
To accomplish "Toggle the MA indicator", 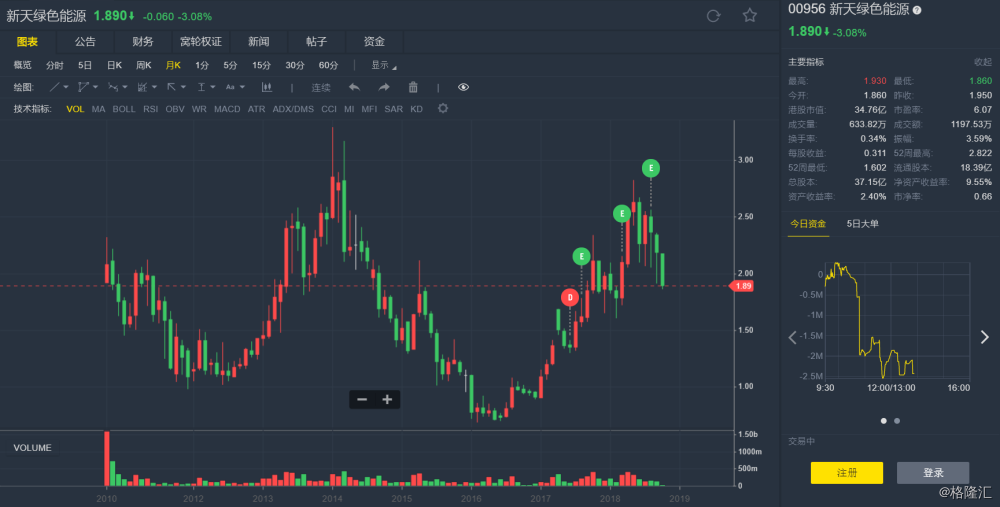I will [98, 109].
